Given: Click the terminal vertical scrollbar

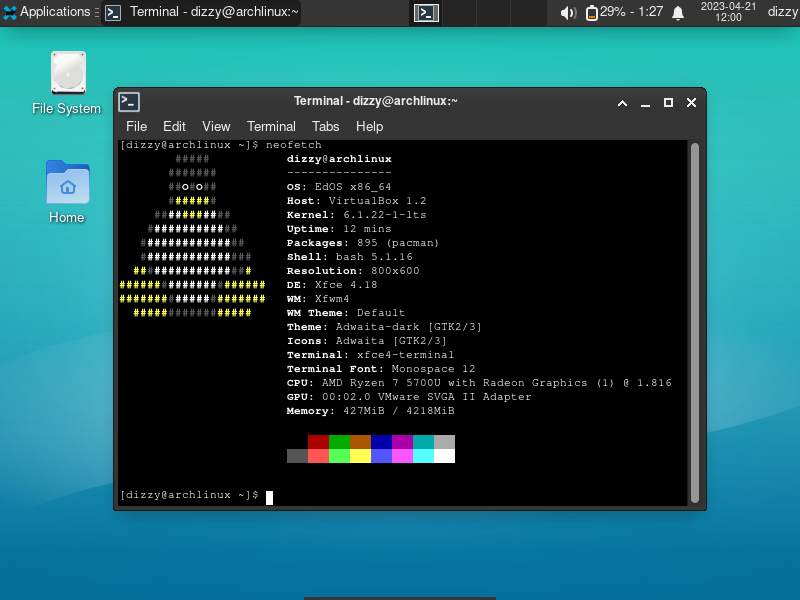Looking at the screenshot, I should [694, 322].
